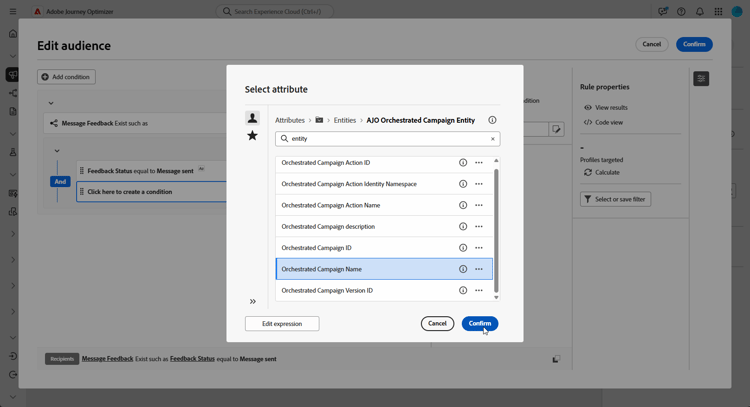Screen dimensions: 750x407
Task: Open Feedback Status link in summary
Action: pyautogui.click(x=192, y=359)
